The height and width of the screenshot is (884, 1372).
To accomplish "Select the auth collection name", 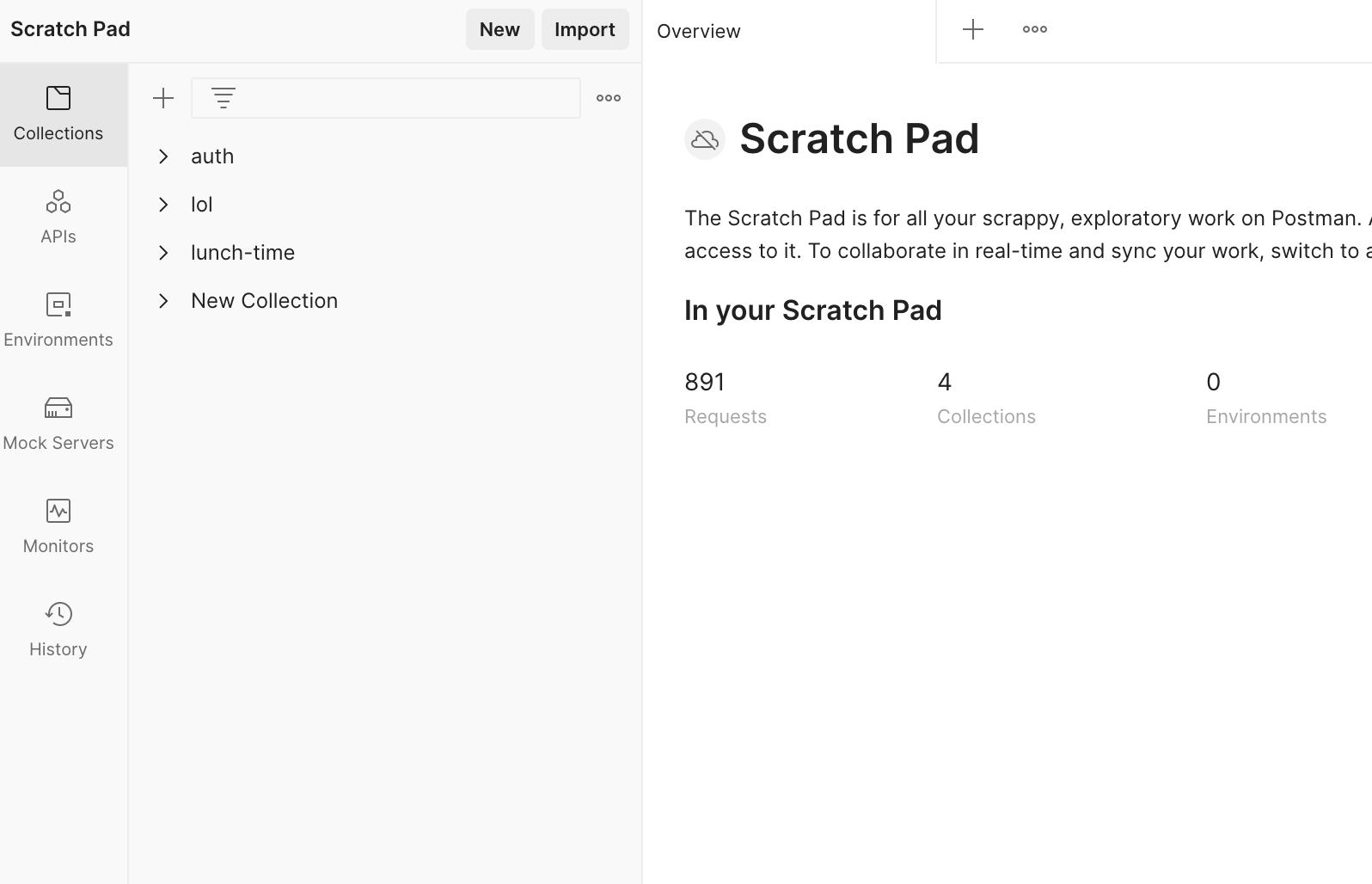I will click(x=212, y=156).
